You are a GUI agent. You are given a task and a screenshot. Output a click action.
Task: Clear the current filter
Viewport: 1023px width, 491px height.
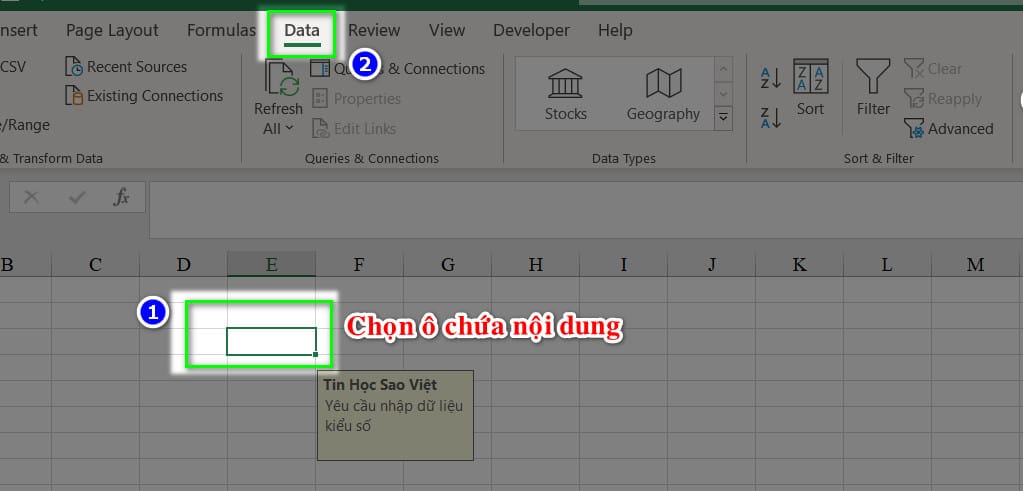coord(933,68)
